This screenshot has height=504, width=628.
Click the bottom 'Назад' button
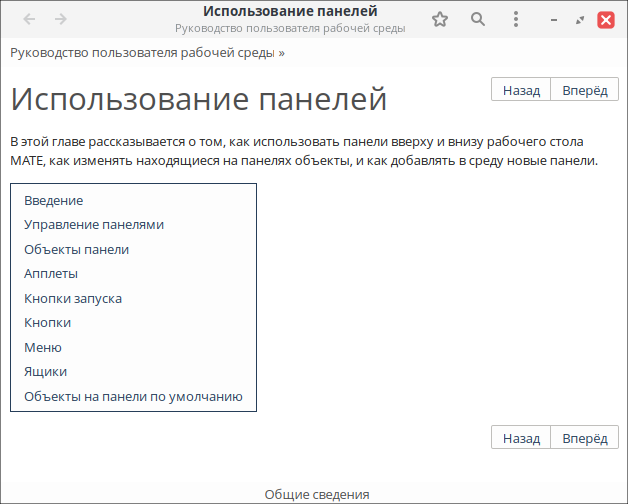521,437
